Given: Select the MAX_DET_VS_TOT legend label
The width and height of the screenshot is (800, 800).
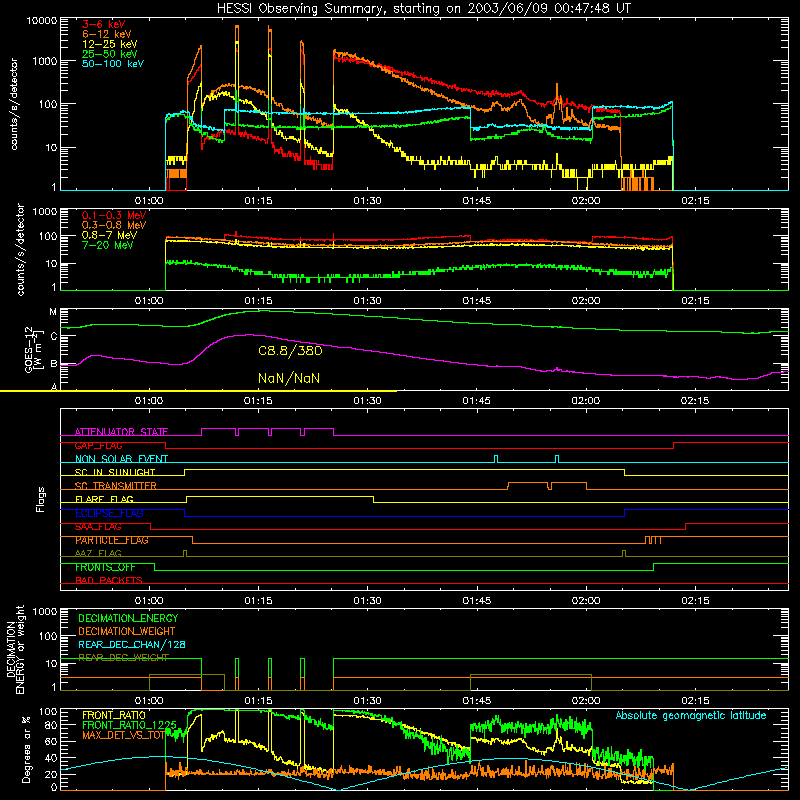Looking at the screenshot, I should [x=124, y=735].
